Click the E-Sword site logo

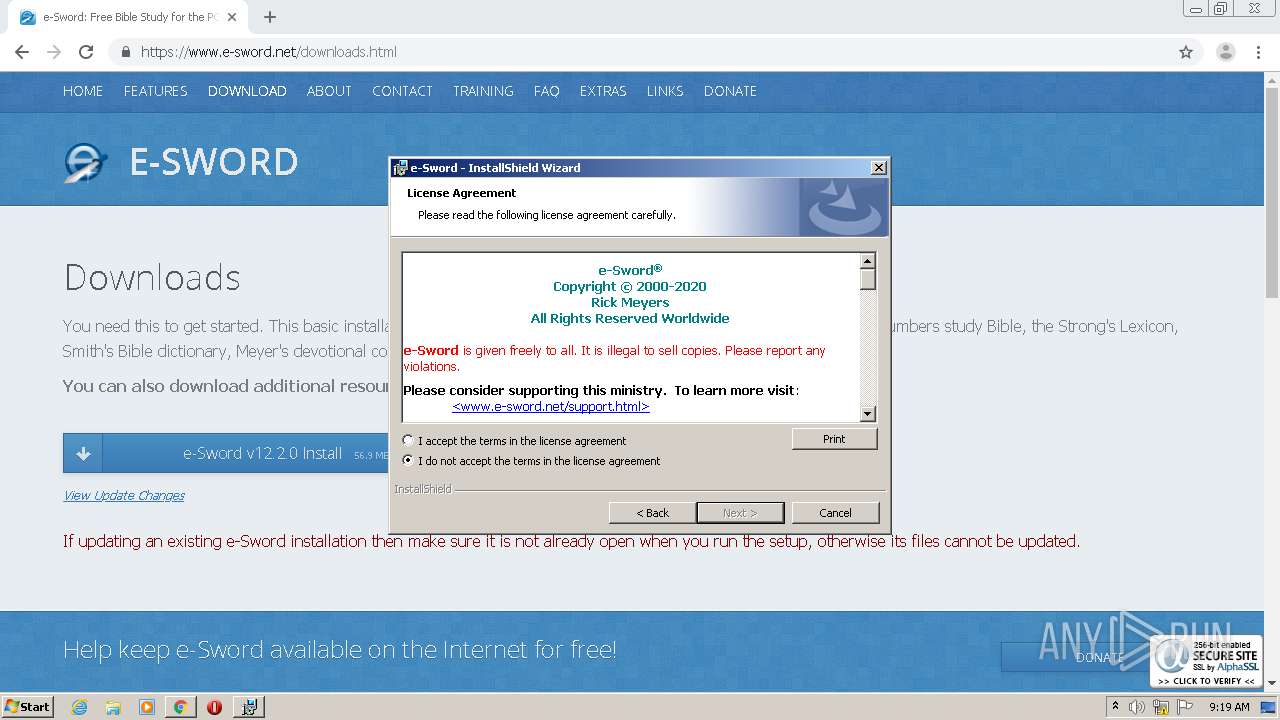[x=86, y=162]
